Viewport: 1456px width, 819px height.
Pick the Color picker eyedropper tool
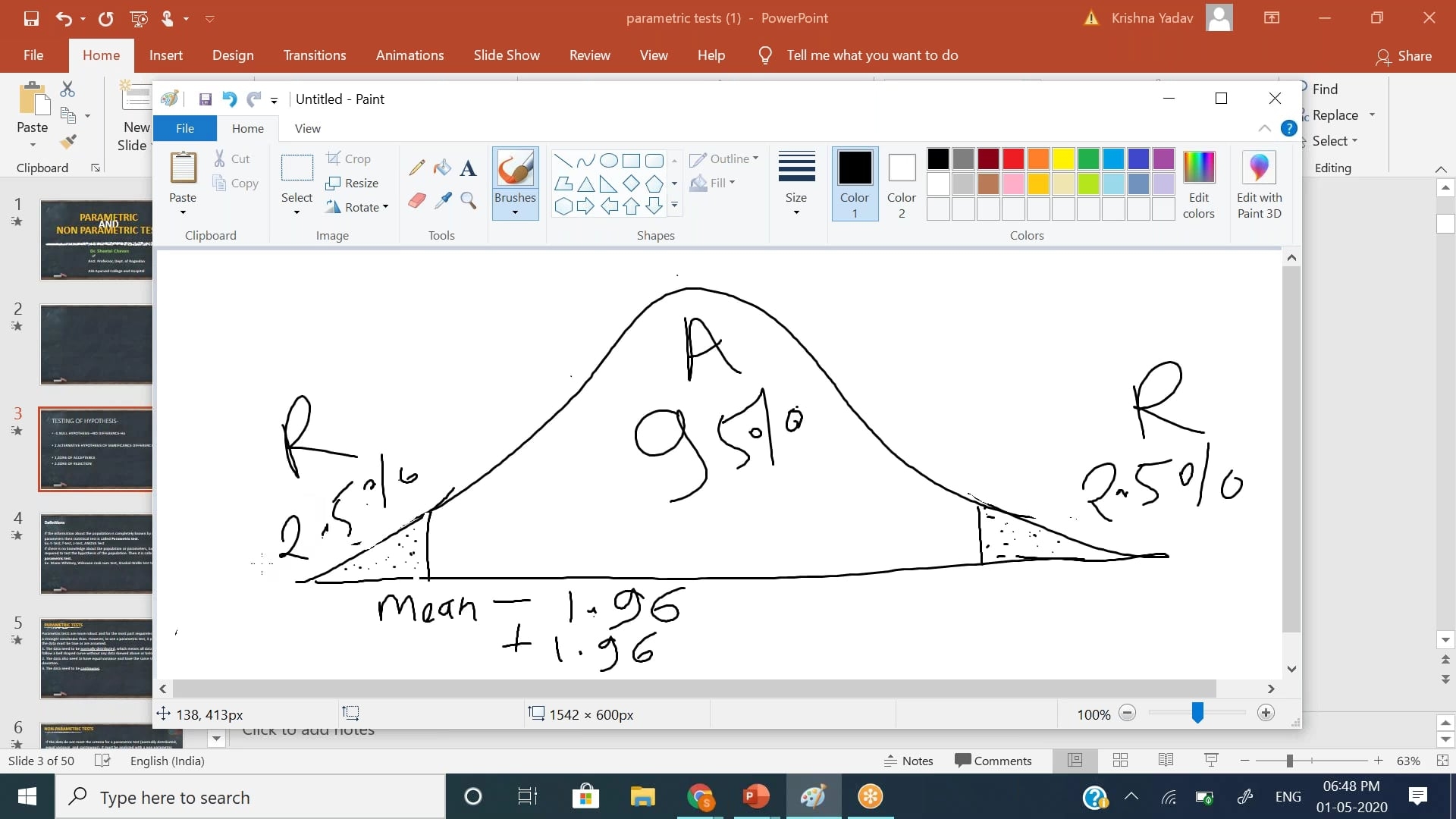point(443,200)
